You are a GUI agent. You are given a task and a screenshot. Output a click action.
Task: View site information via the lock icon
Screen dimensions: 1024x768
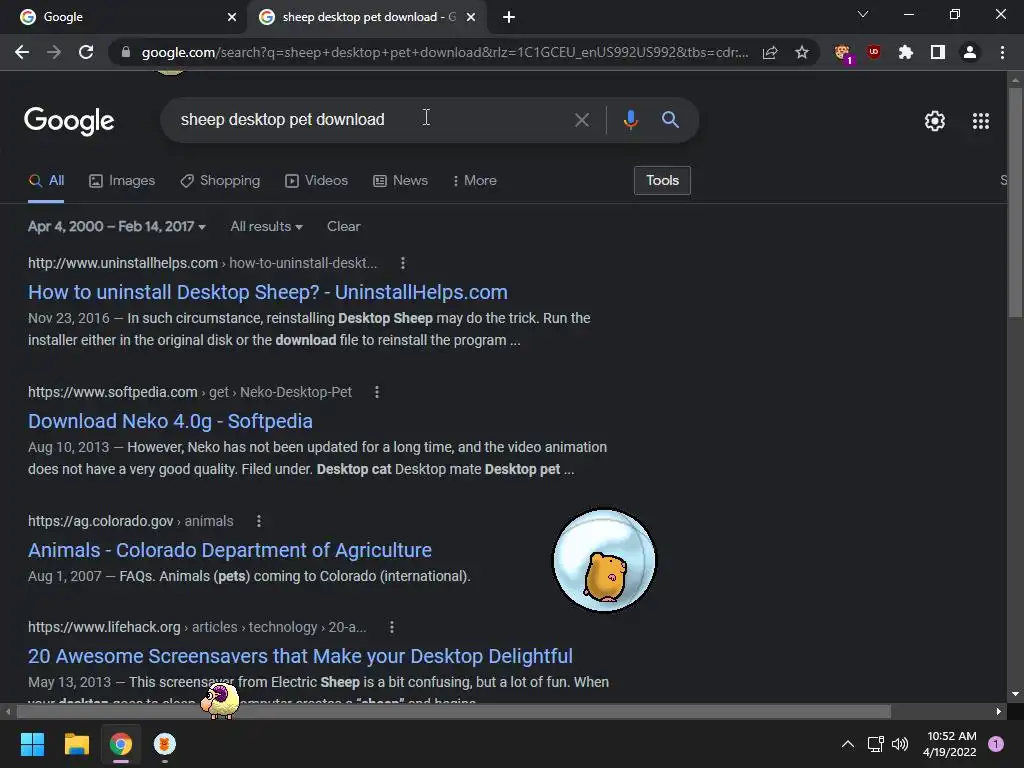pyautogui.click(x=126, y=52)
